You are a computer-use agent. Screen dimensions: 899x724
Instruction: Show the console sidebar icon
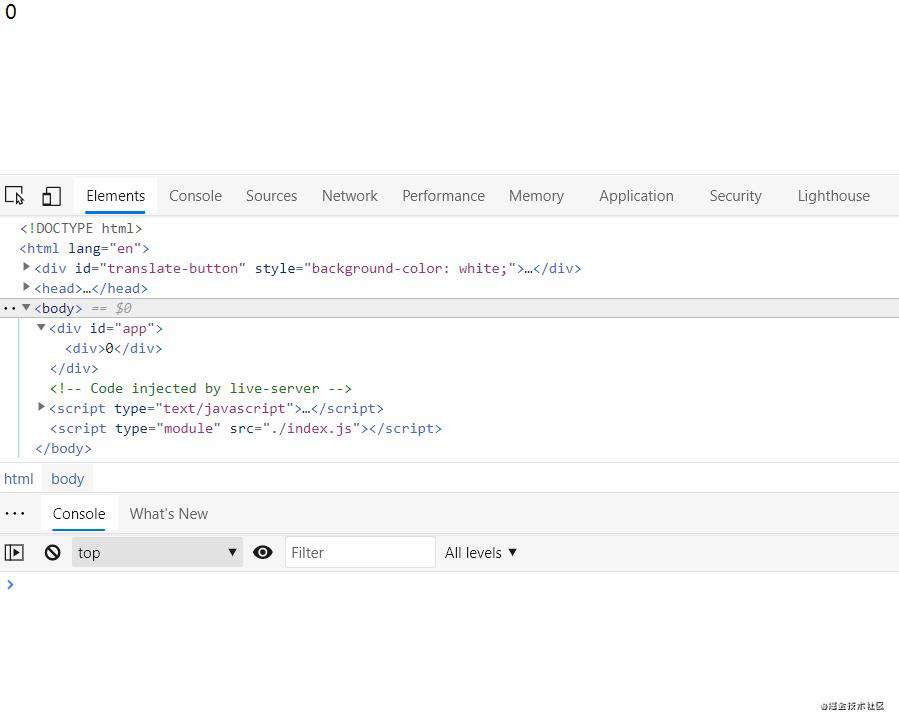coord(14,553)
